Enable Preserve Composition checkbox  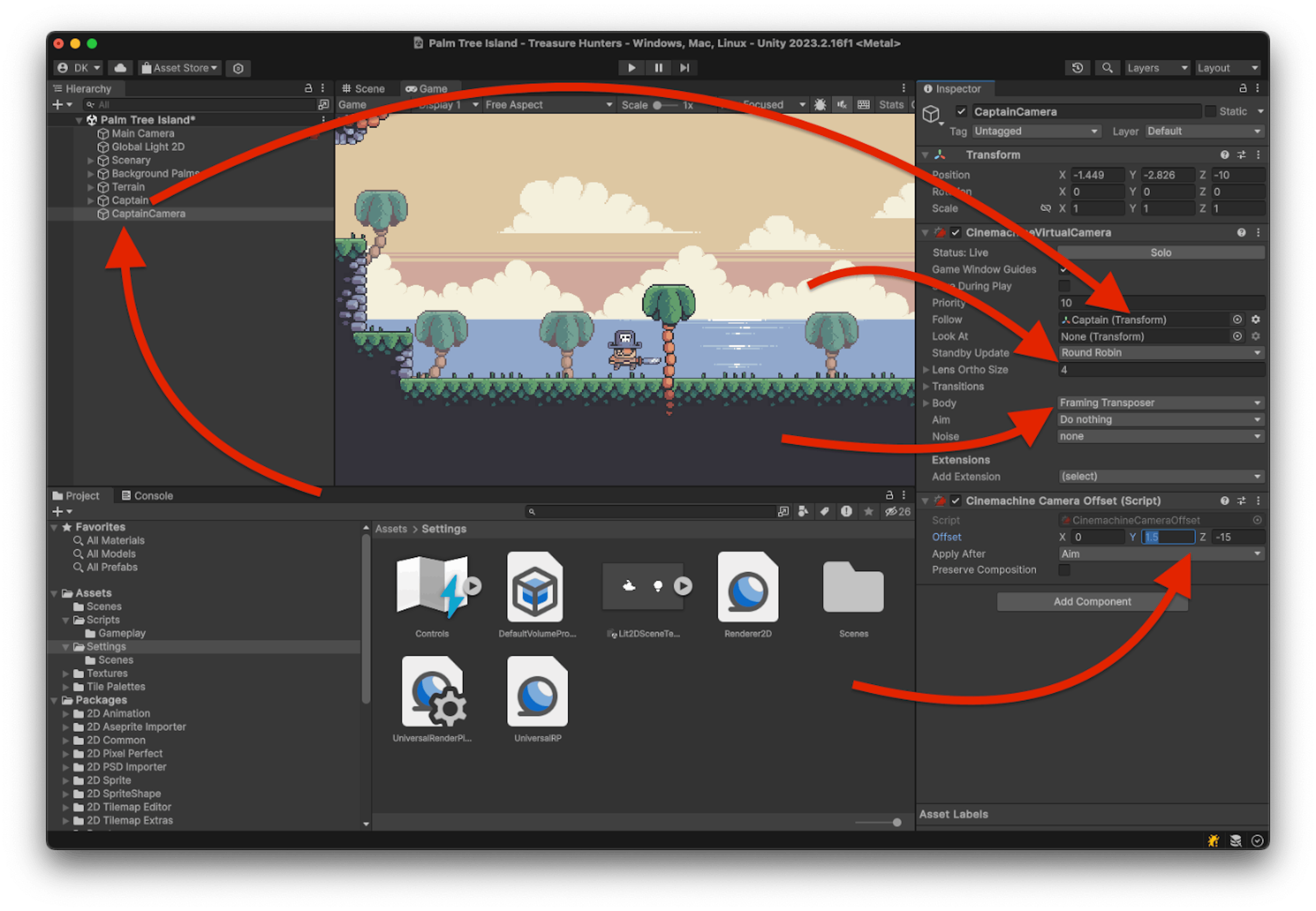tap(1064, 570)
